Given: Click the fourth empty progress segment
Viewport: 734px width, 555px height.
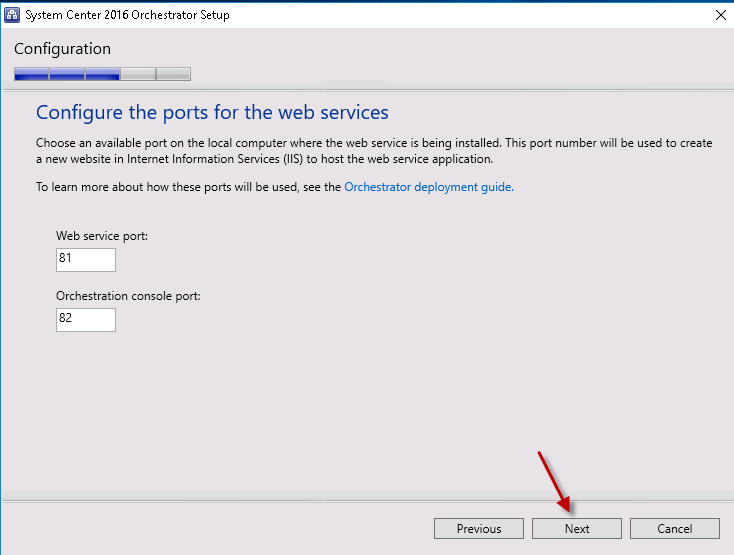Looking at the screenshot, I should click(138, 74).
